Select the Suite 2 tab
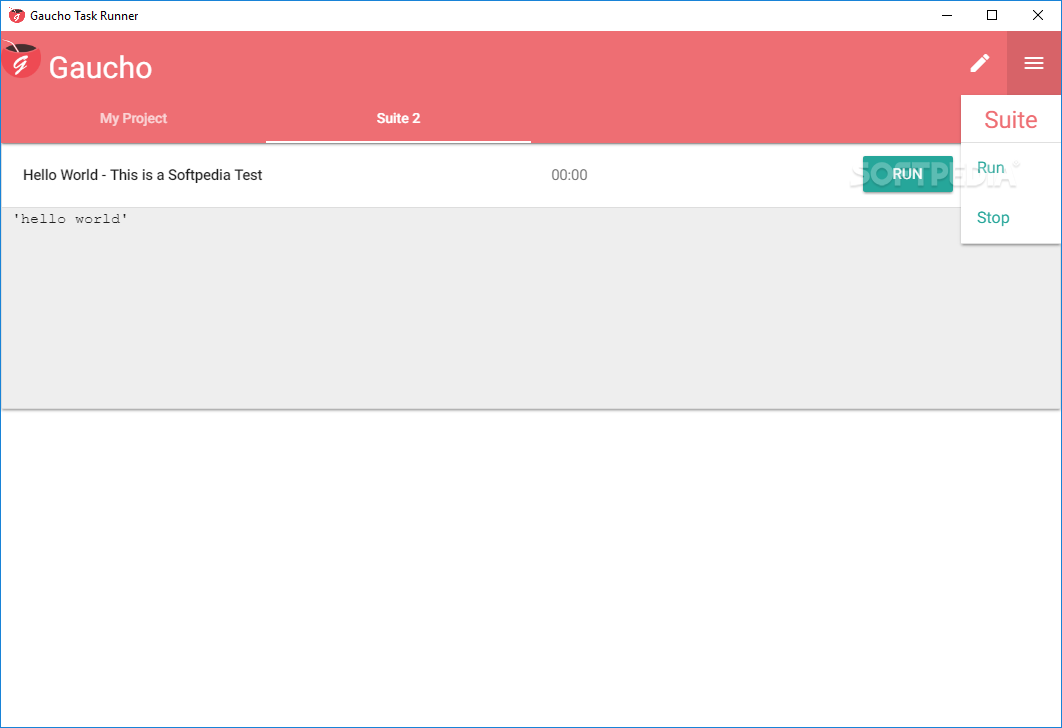This screenshot has width=1062, height=728. tap(398, 119)
